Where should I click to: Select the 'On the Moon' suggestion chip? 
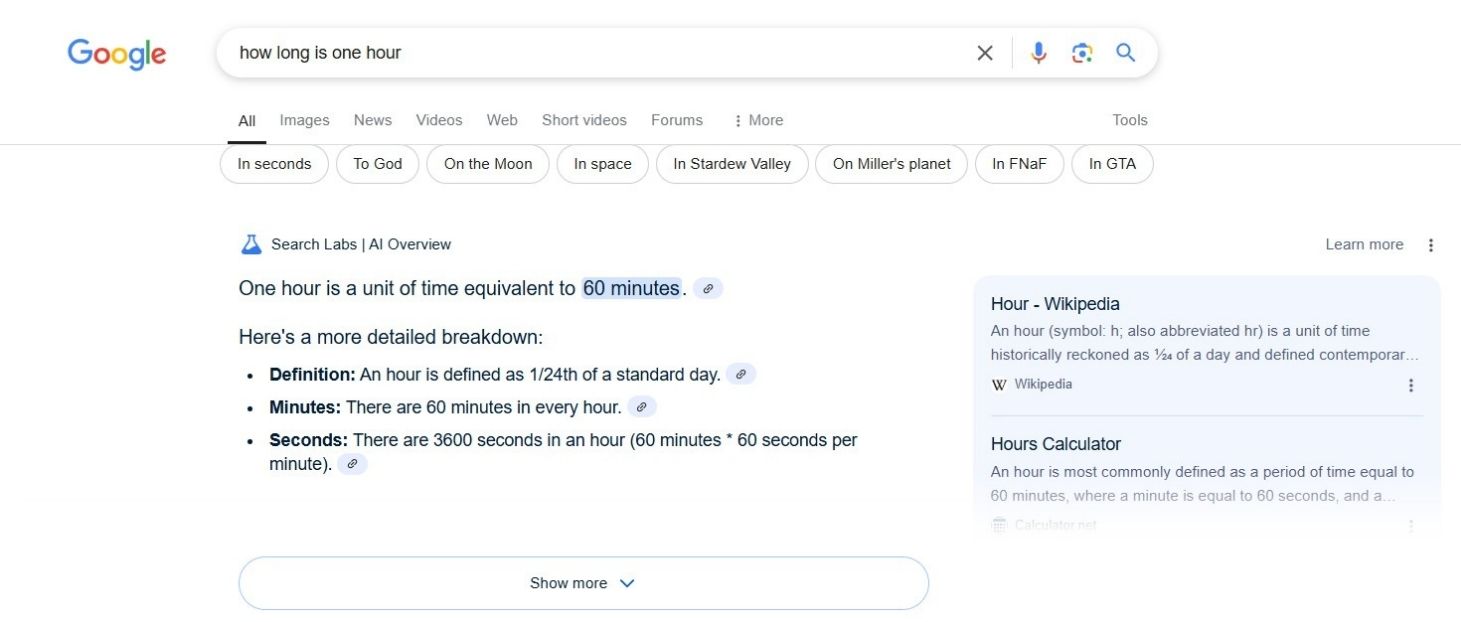point(488,164)
